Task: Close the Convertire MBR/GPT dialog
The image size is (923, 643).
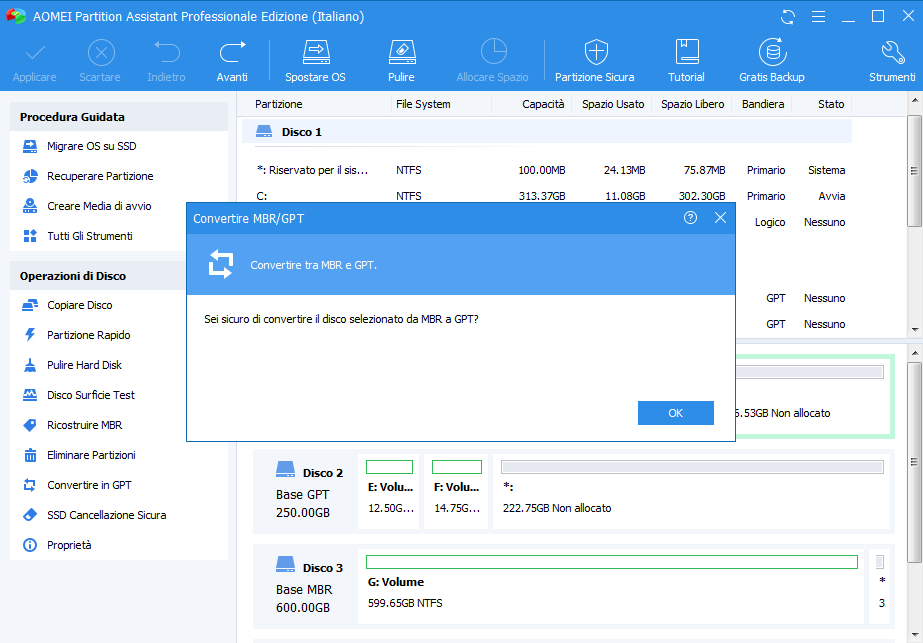Action: click(x=720, y=218)
